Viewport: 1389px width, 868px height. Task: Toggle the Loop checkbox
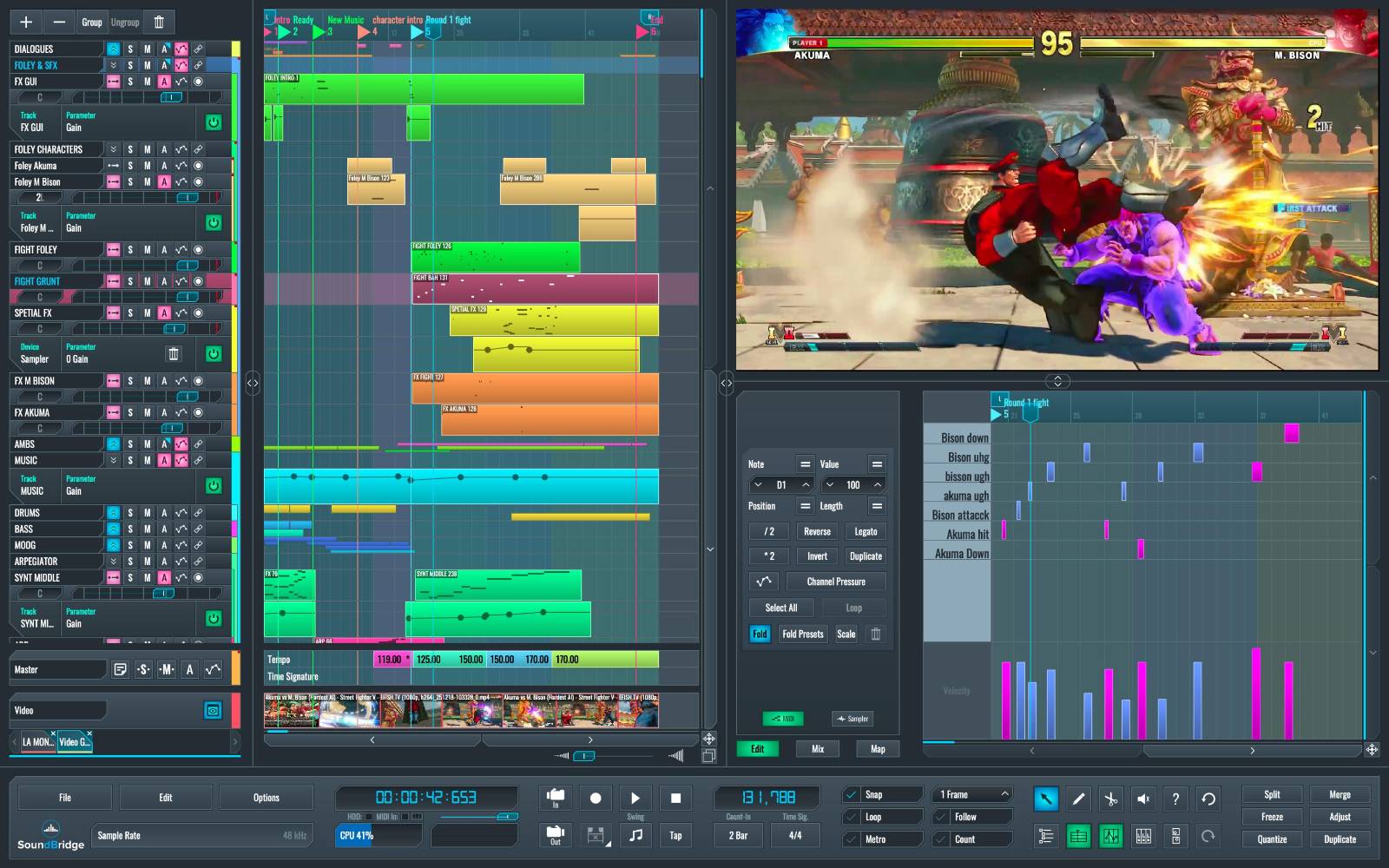[851, 817]
